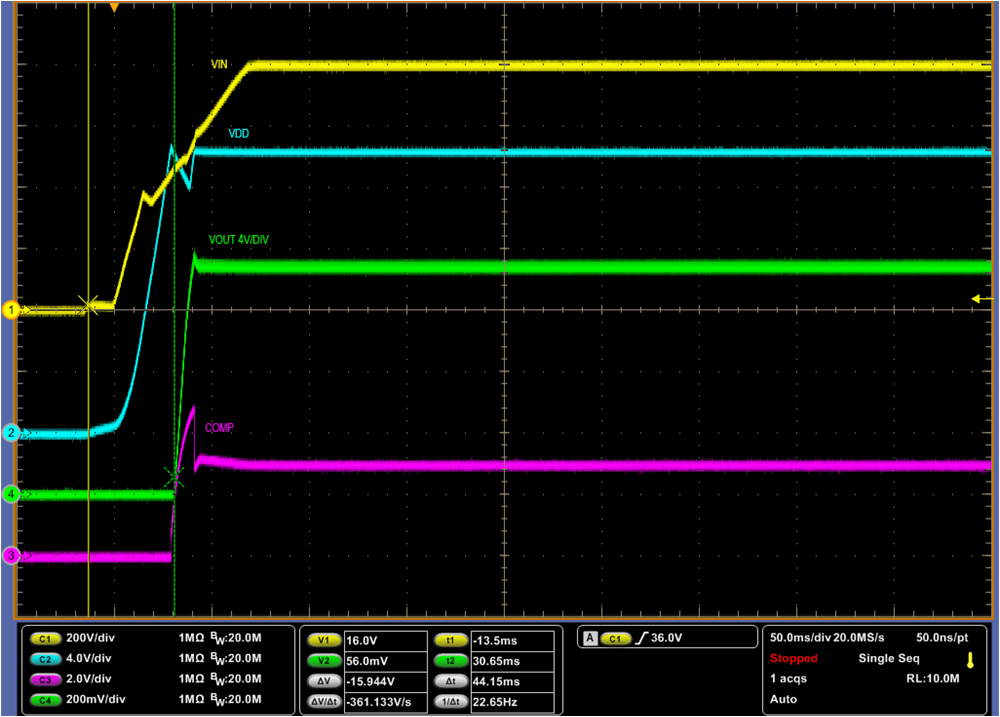Toggle the Stopped acquisition state
The width and height of the screenshot is (1000, 717).
pos(793,658)
